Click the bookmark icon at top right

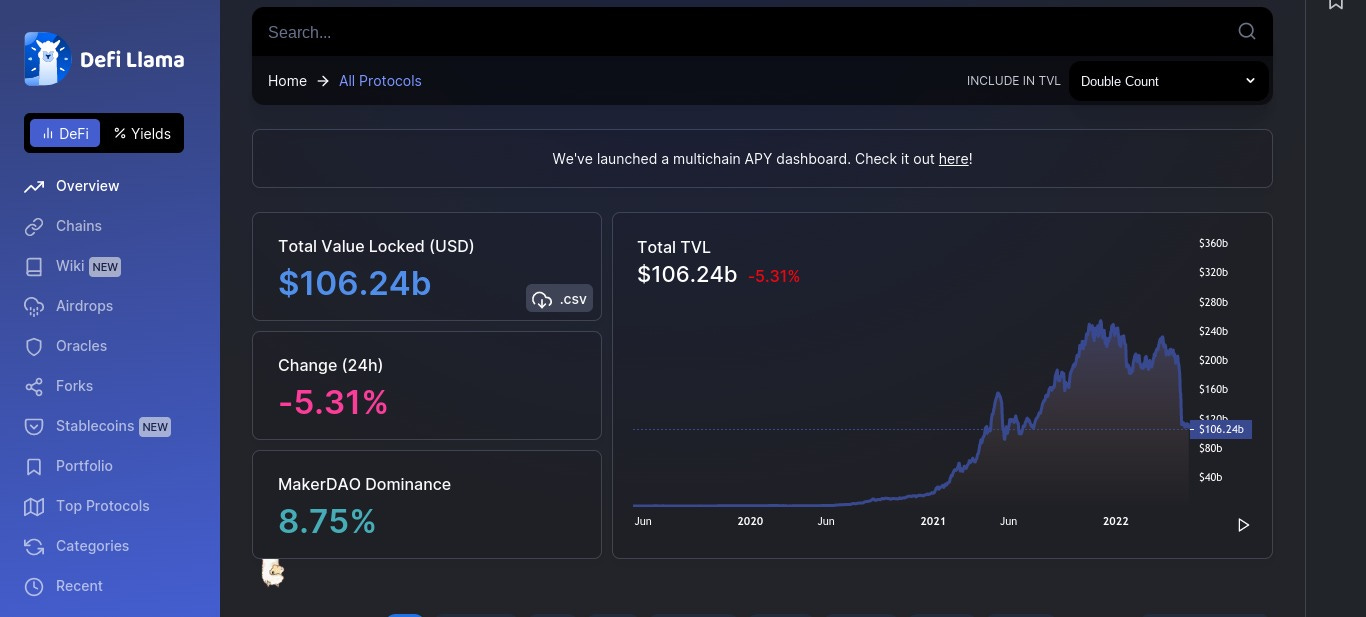(x=1336, y=4)
